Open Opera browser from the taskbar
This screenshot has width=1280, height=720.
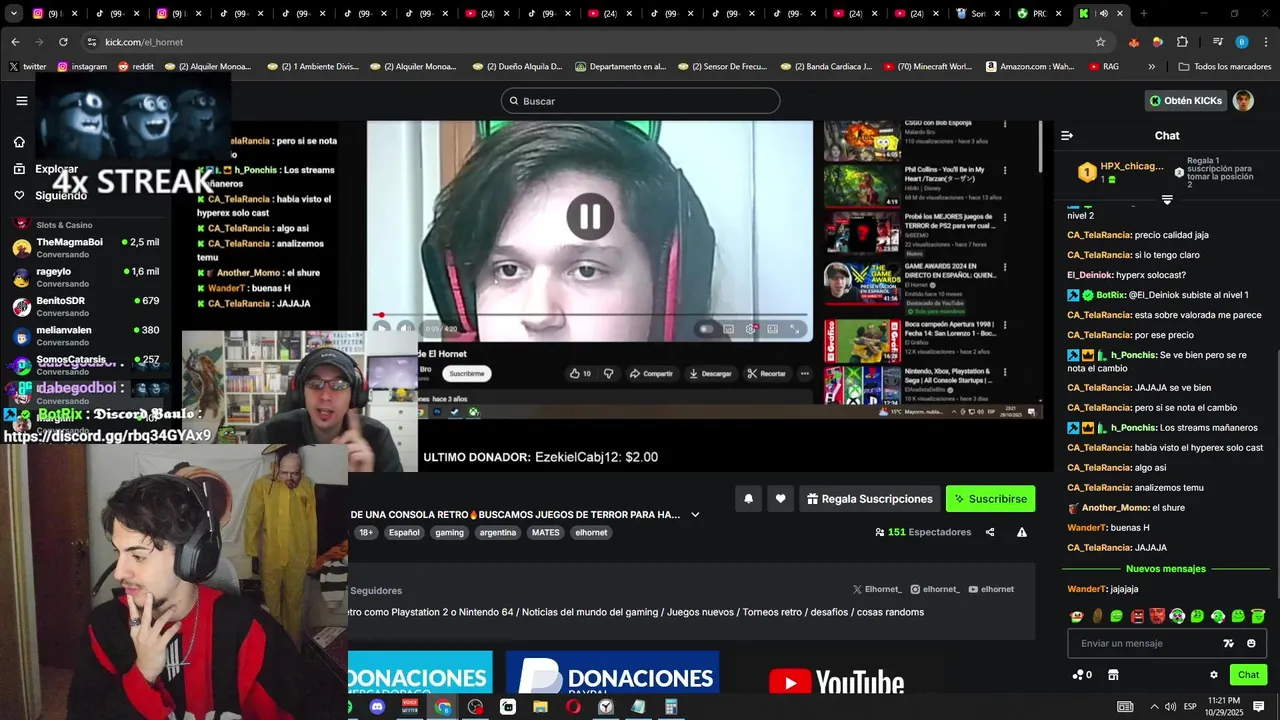pyautogui.click(x=573, y=707)
